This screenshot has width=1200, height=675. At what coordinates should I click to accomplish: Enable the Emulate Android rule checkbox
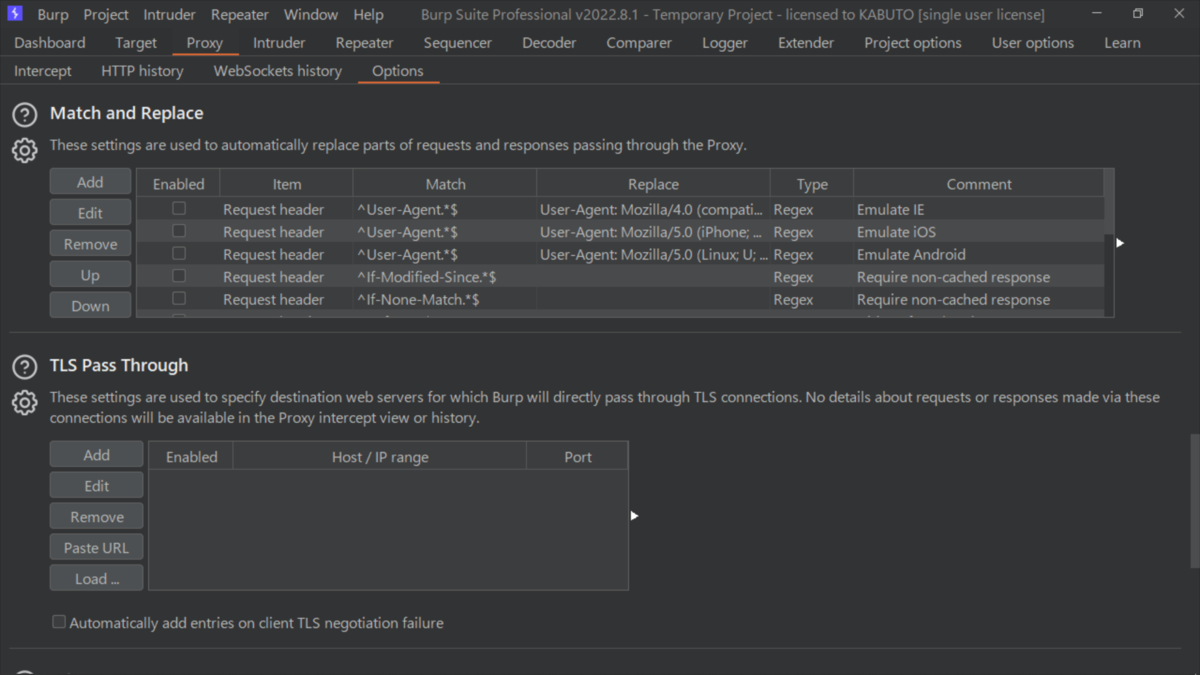coord(179,254)
